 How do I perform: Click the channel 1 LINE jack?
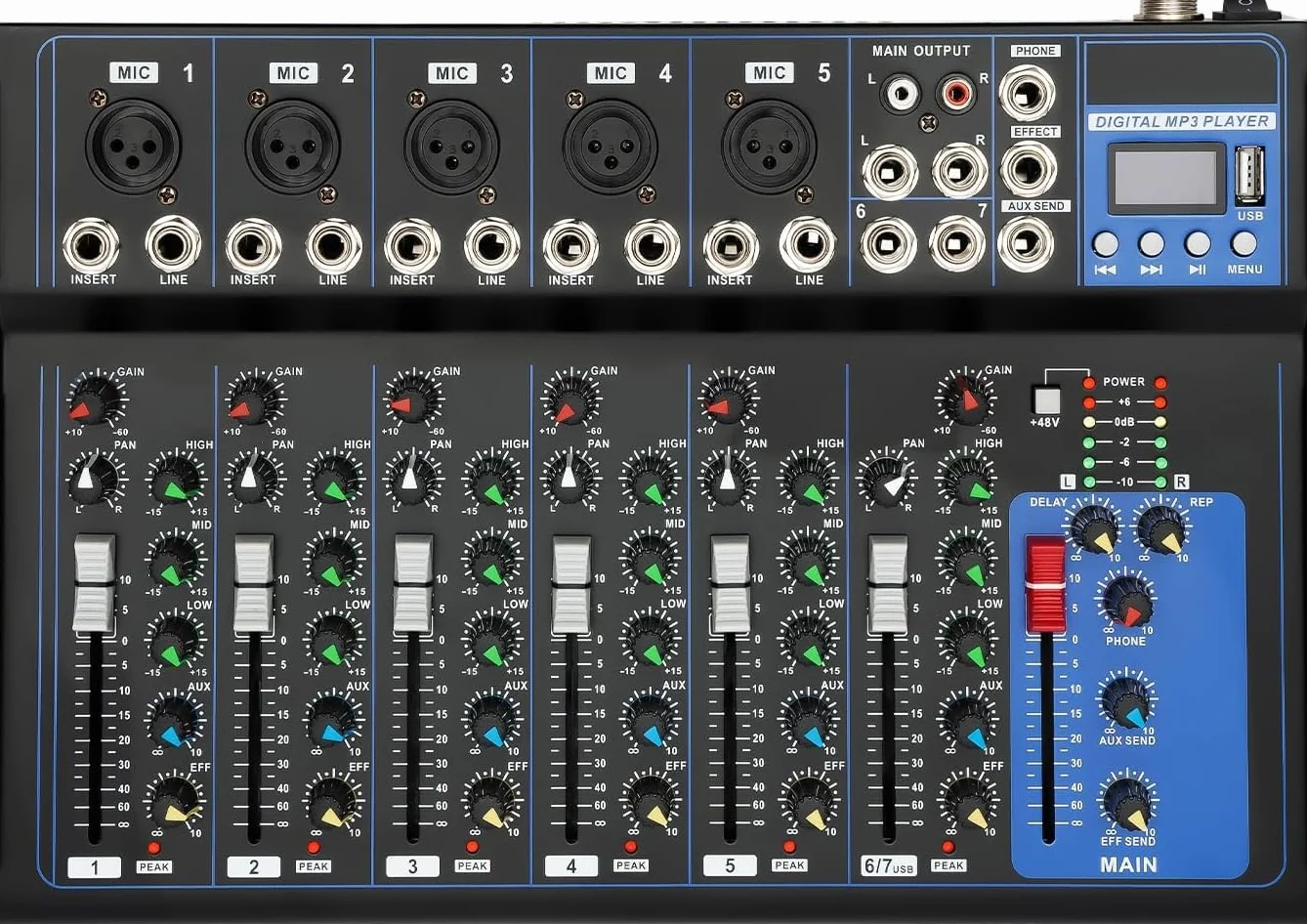[173, 244]
